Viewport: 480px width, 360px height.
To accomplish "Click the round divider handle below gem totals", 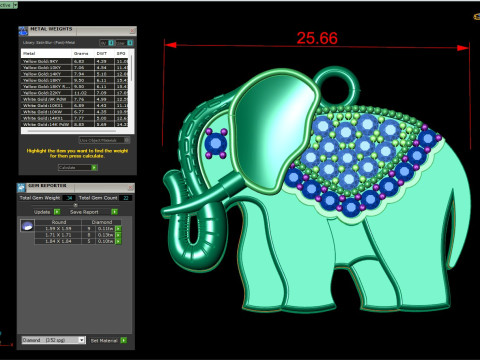I will coord(75,205).
